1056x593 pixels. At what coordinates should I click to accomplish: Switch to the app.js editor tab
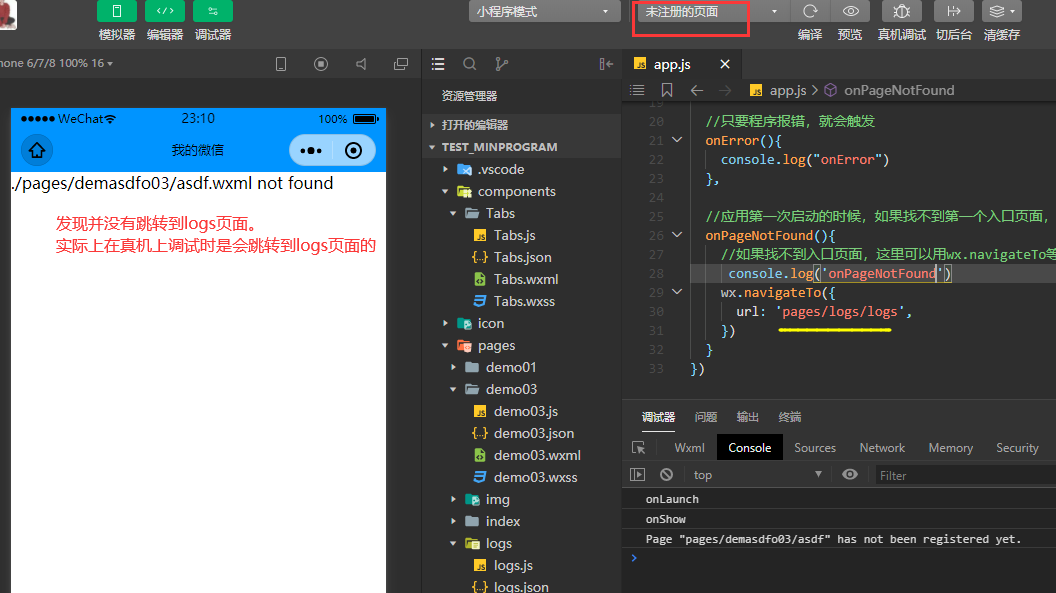pos(671,64)
